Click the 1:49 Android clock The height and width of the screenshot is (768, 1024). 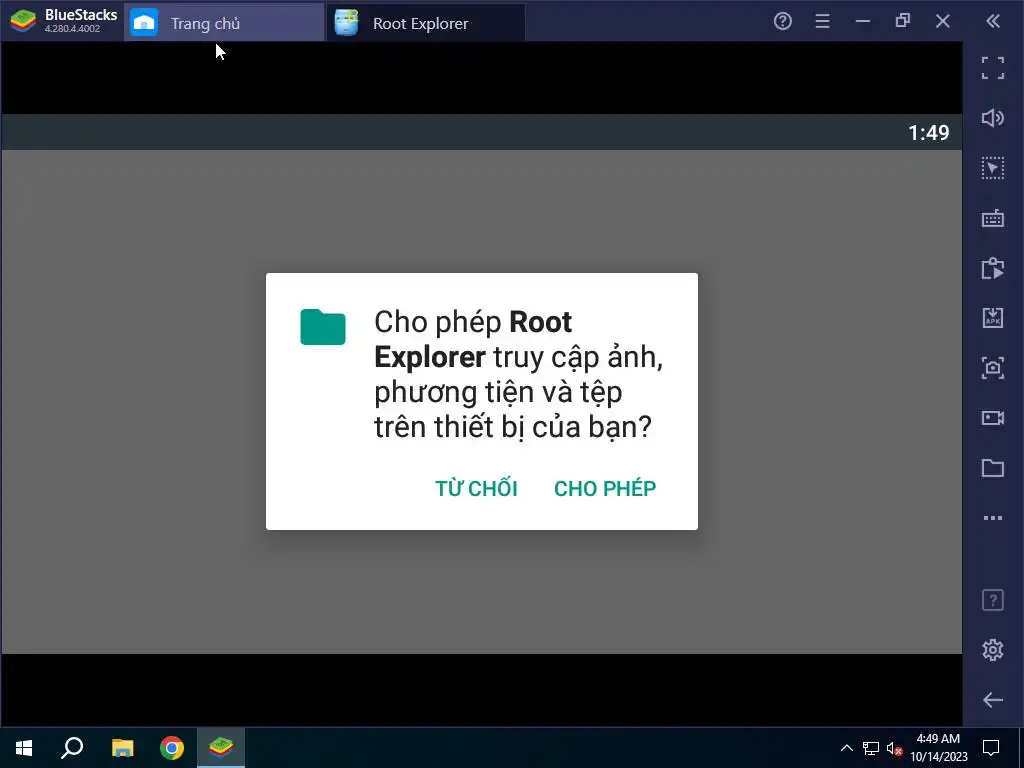coord(929,133)
